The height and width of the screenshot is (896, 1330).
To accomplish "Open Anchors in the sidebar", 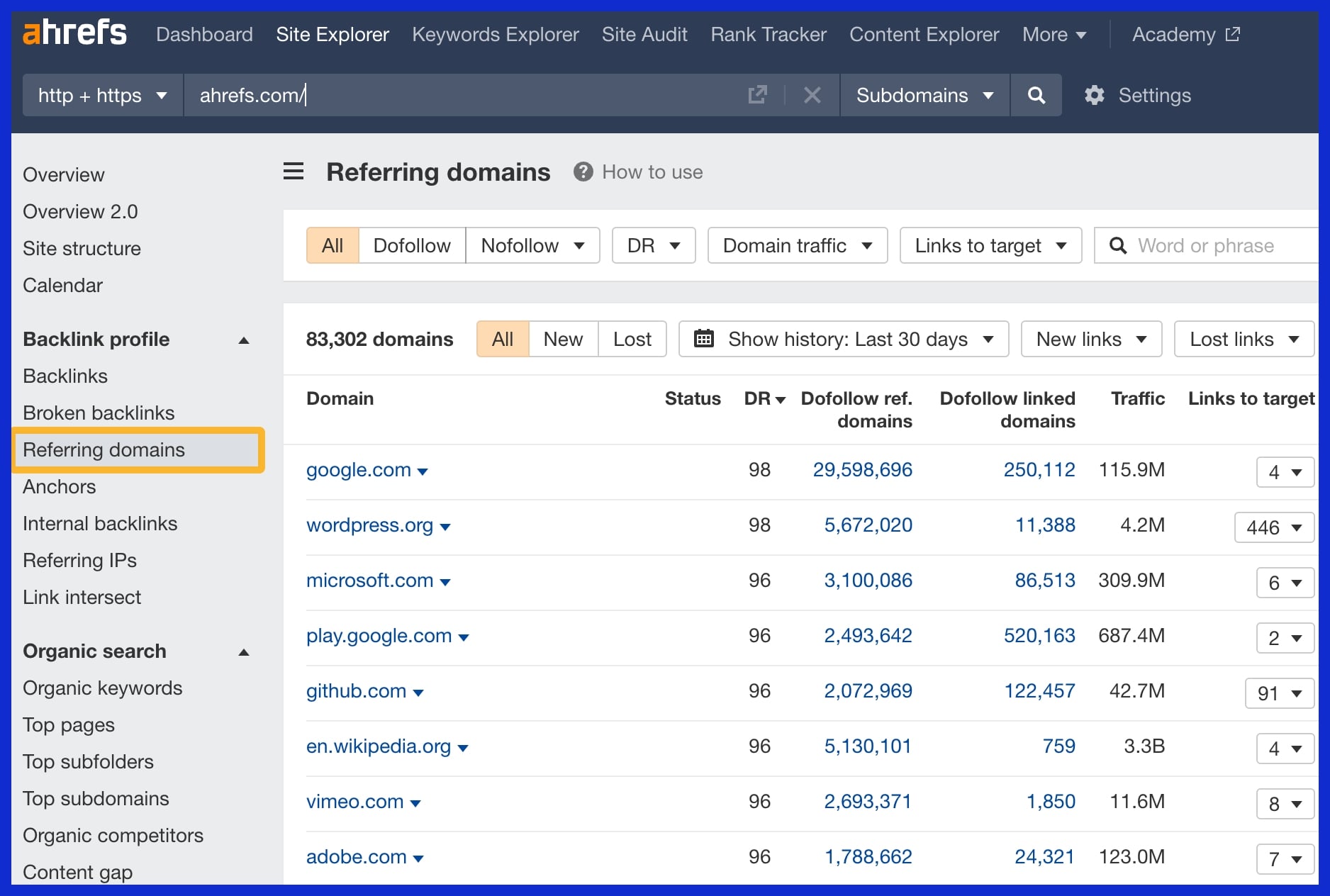I will point(59,486).
